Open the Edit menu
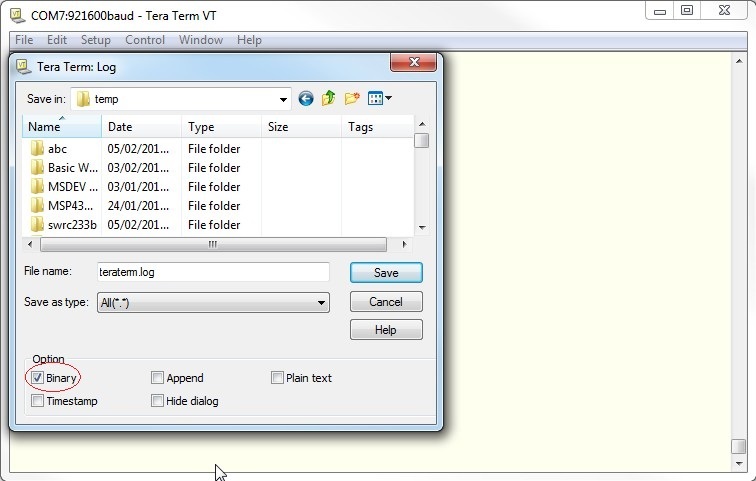Viewport: 756px width, 481px height. pyautogui.click(x=57, y=40)
